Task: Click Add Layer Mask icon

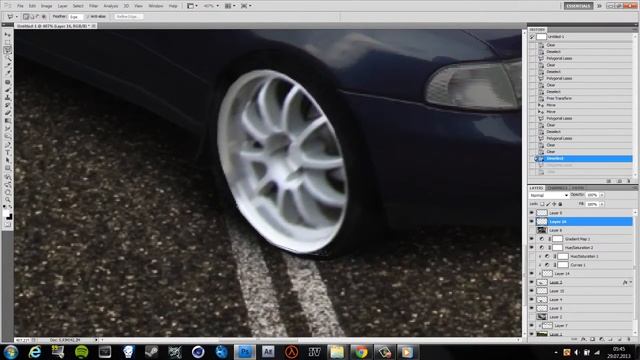Action: (x=593, y=339)
